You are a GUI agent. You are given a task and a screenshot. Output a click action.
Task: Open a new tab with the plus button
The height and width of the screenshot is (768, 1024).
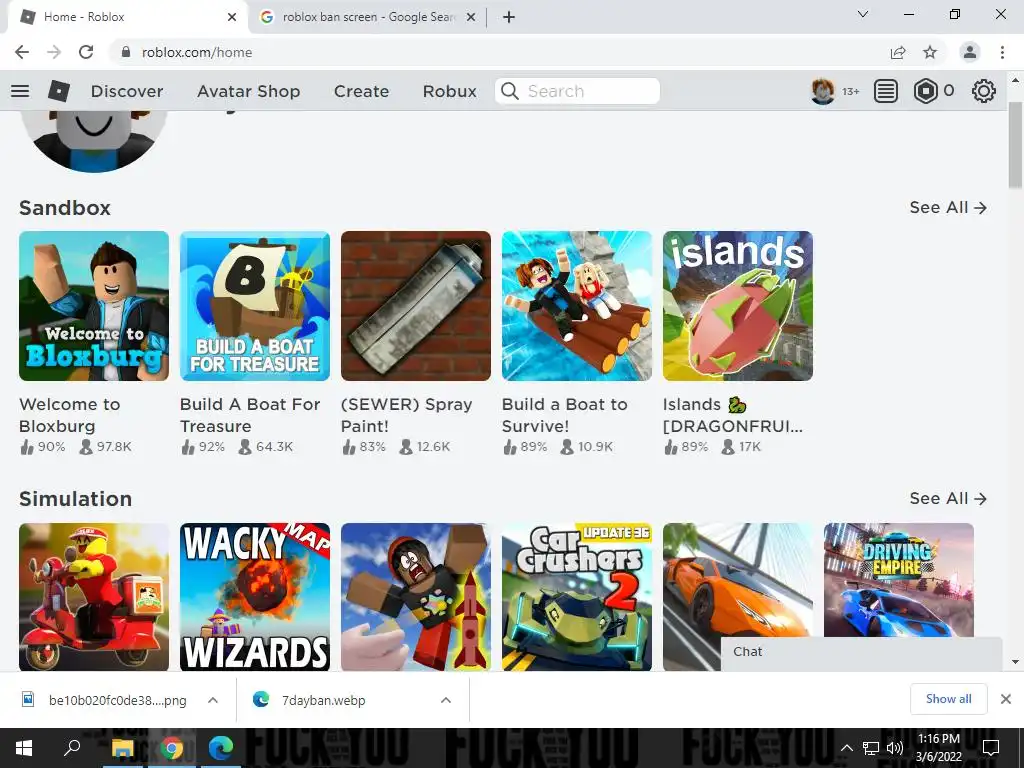(509, 17)
